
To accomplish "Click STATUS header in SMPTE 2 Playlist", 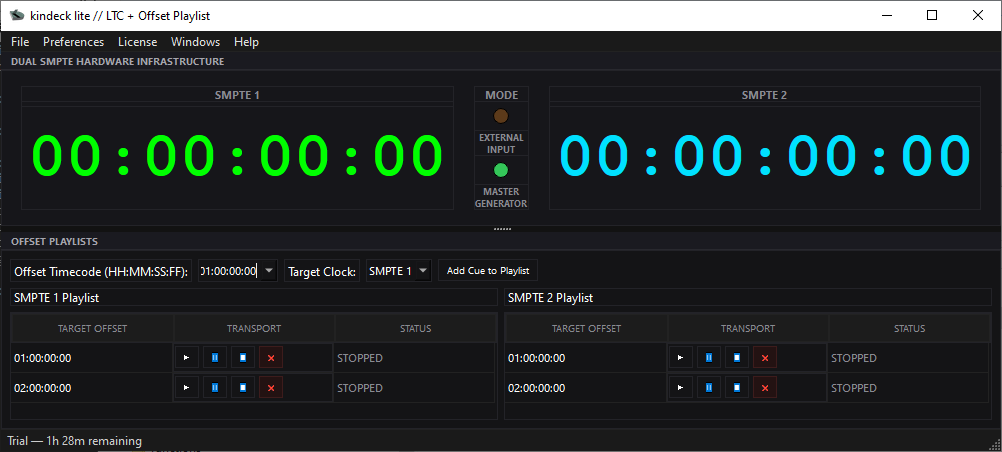I will (x=909, y=329).
